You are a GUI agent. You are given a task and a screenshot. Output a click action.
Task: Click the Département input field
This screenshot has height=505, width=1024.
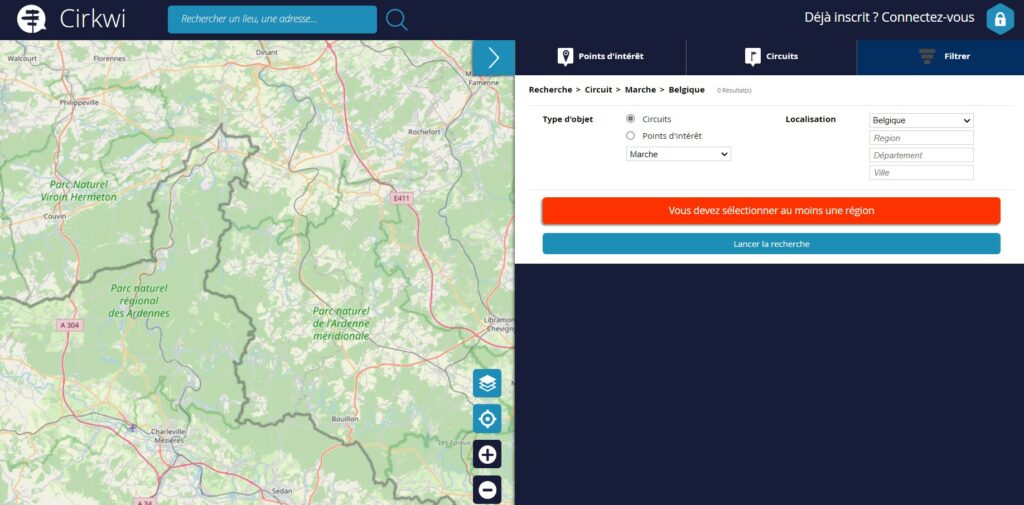[x=921, y=155]
